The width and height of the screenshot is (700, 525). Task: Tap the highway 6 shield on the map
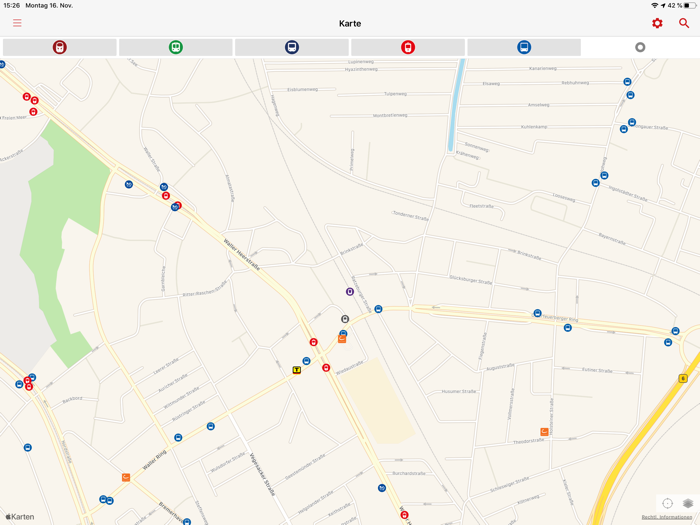(683, 379)
